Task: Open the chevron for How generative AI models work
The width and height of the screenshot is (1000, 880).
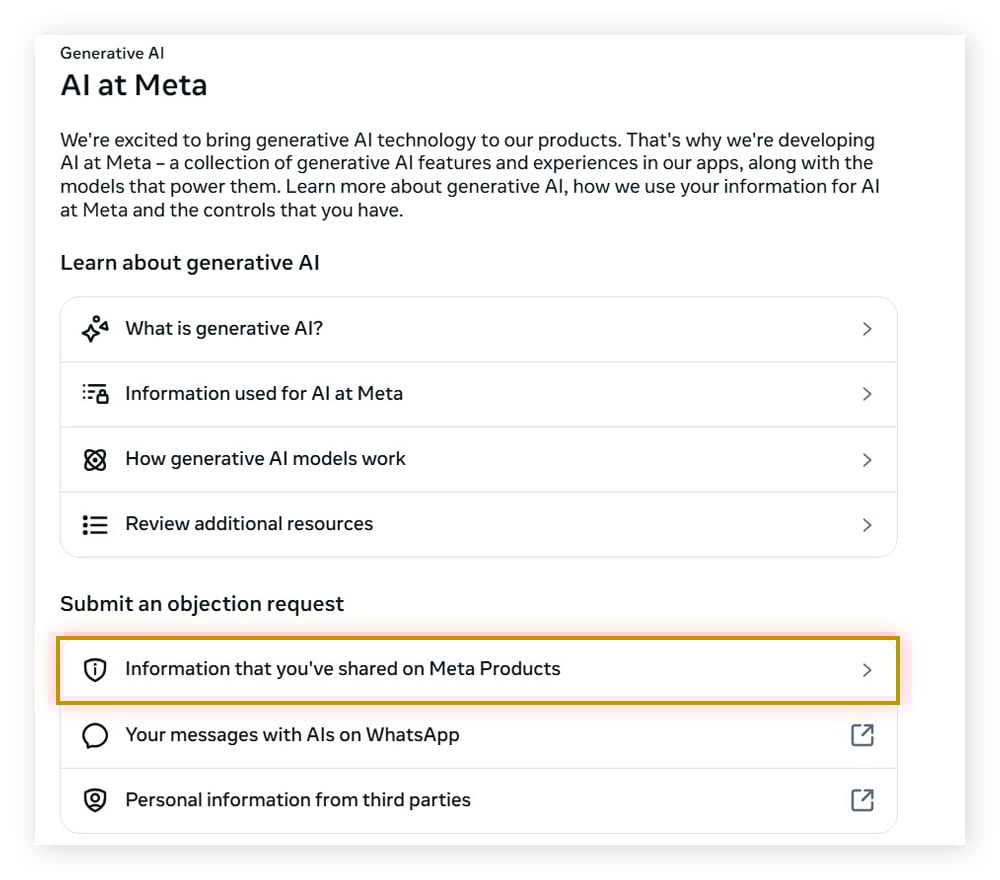Action: point(866,459)
